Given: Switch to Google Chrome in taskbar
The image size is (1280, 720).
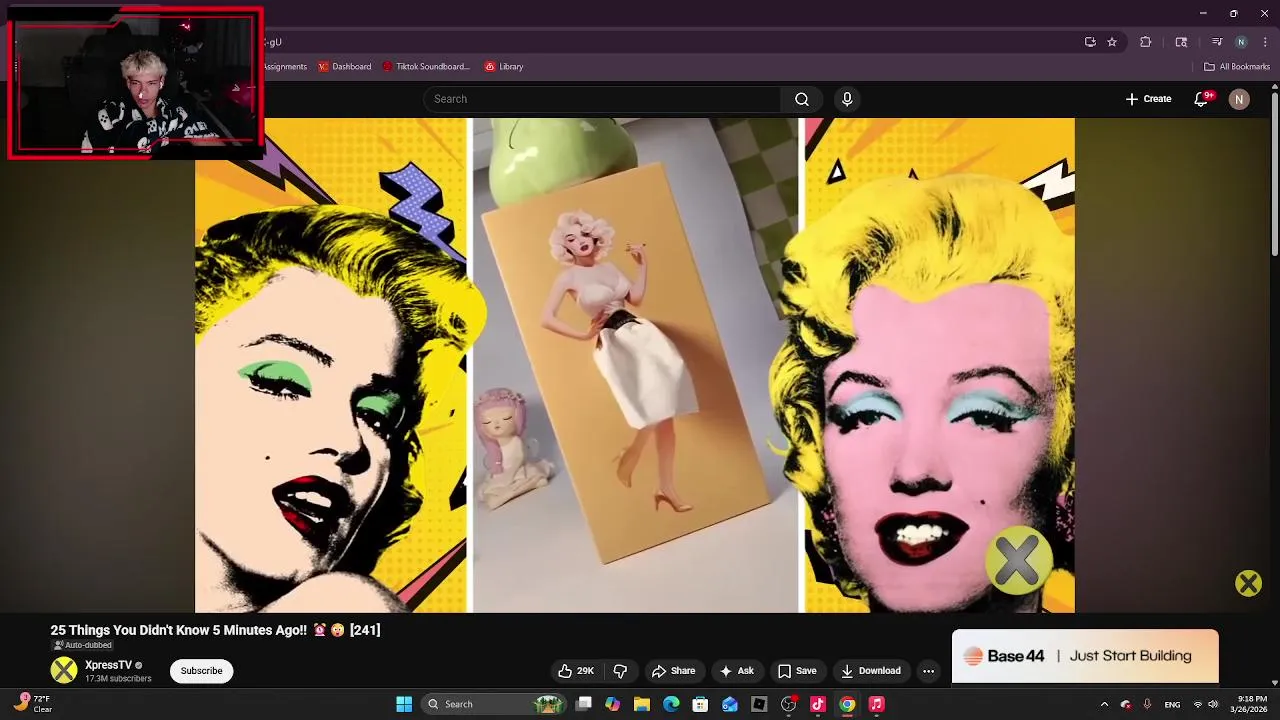Looking at the screenshot, I should tap(847, 704).
